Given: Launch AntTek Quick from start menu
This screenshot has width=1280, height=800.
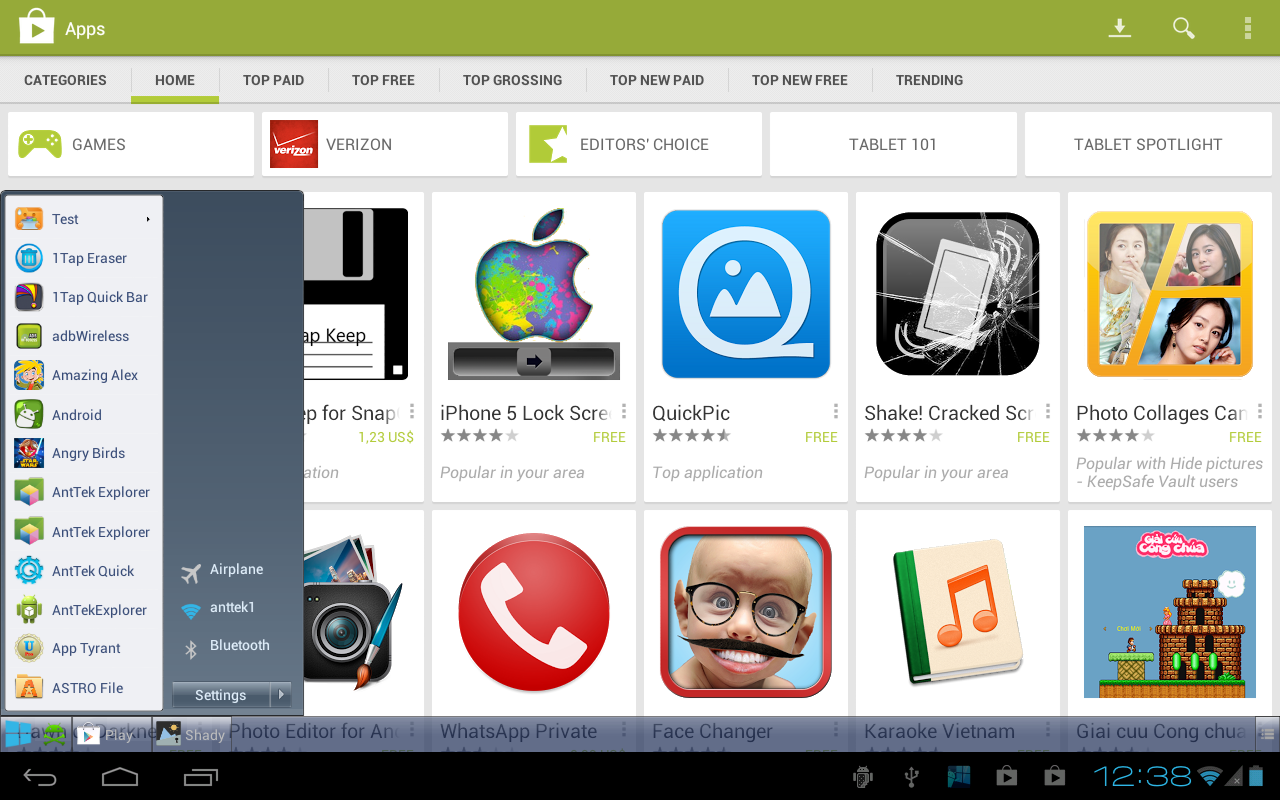Looking at the screenshot, I should (x=84, y=571).
